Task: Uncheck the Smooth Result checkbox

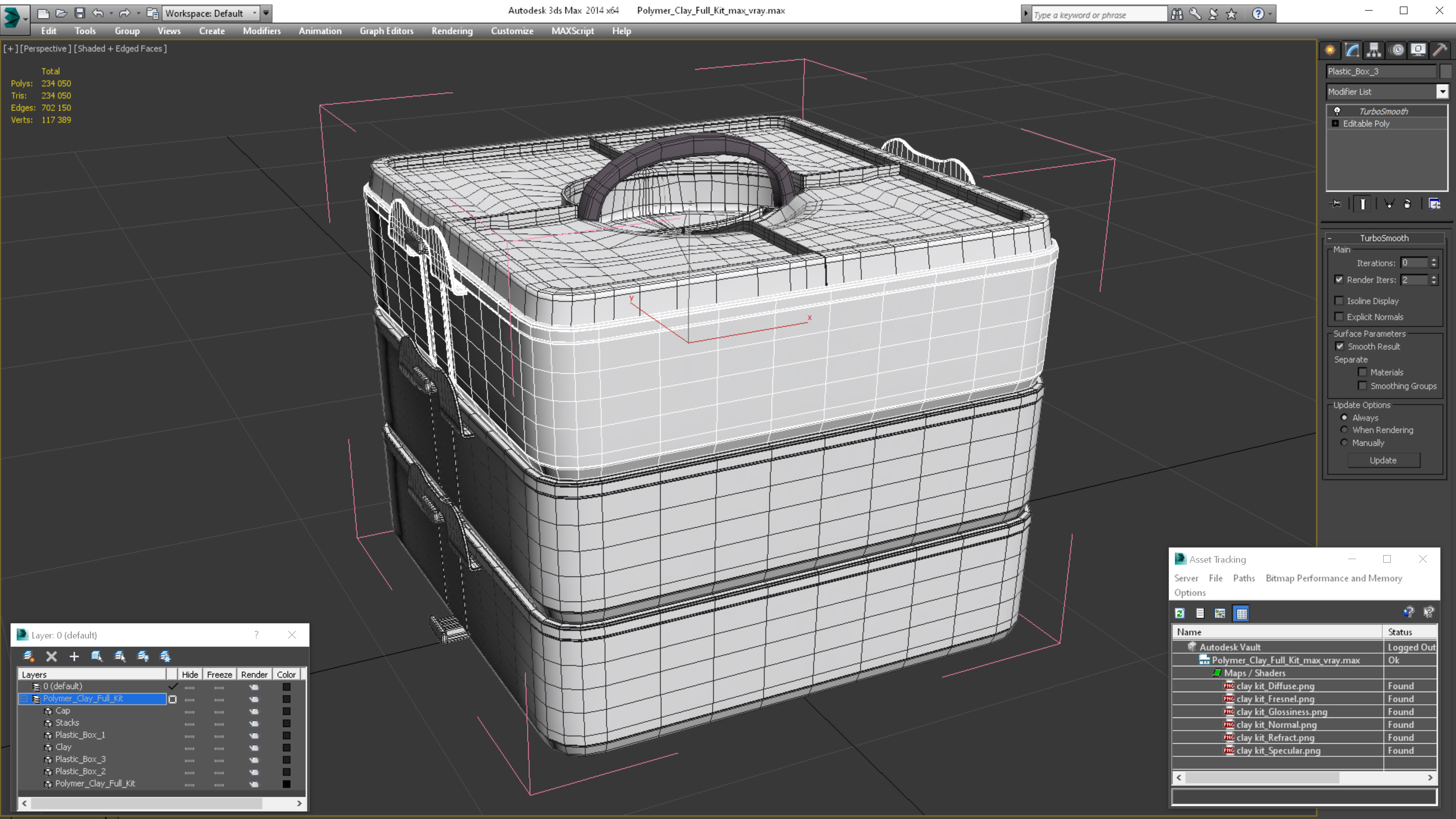Action: 1340,346
